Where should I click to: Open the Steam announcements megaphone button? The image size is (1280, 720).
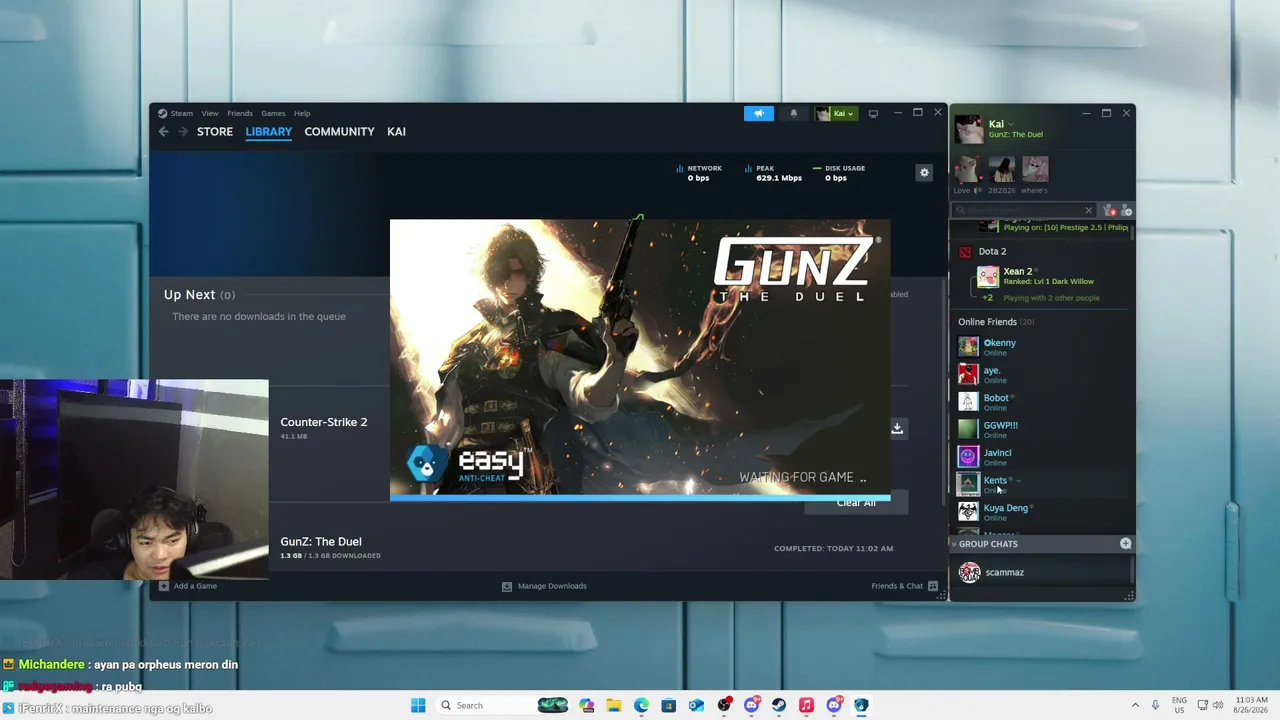click(758, 113)
